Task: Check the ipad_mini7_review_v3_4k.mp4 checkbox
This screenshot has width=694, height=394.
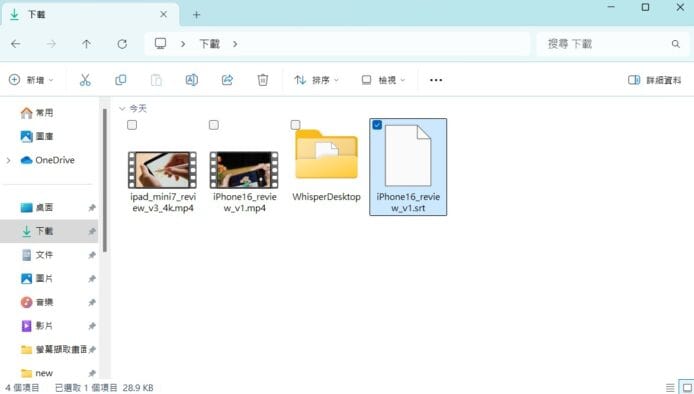Action: click(132, 125)
